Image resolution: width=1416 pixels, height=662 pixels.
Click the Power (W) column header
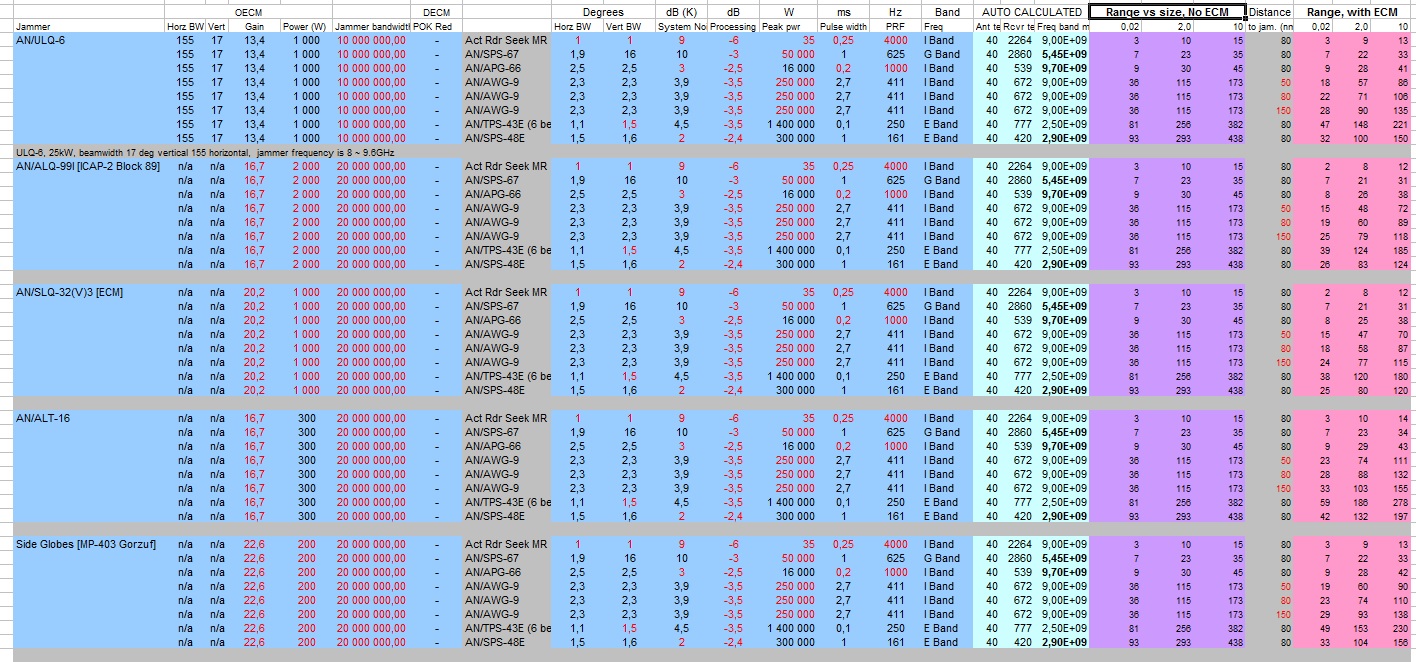[x=303, y=26]
